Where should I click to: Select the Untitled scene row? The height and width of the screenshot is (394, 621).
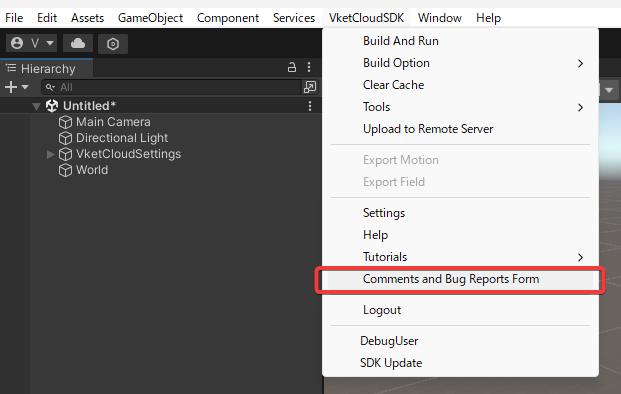click(160, 106)
